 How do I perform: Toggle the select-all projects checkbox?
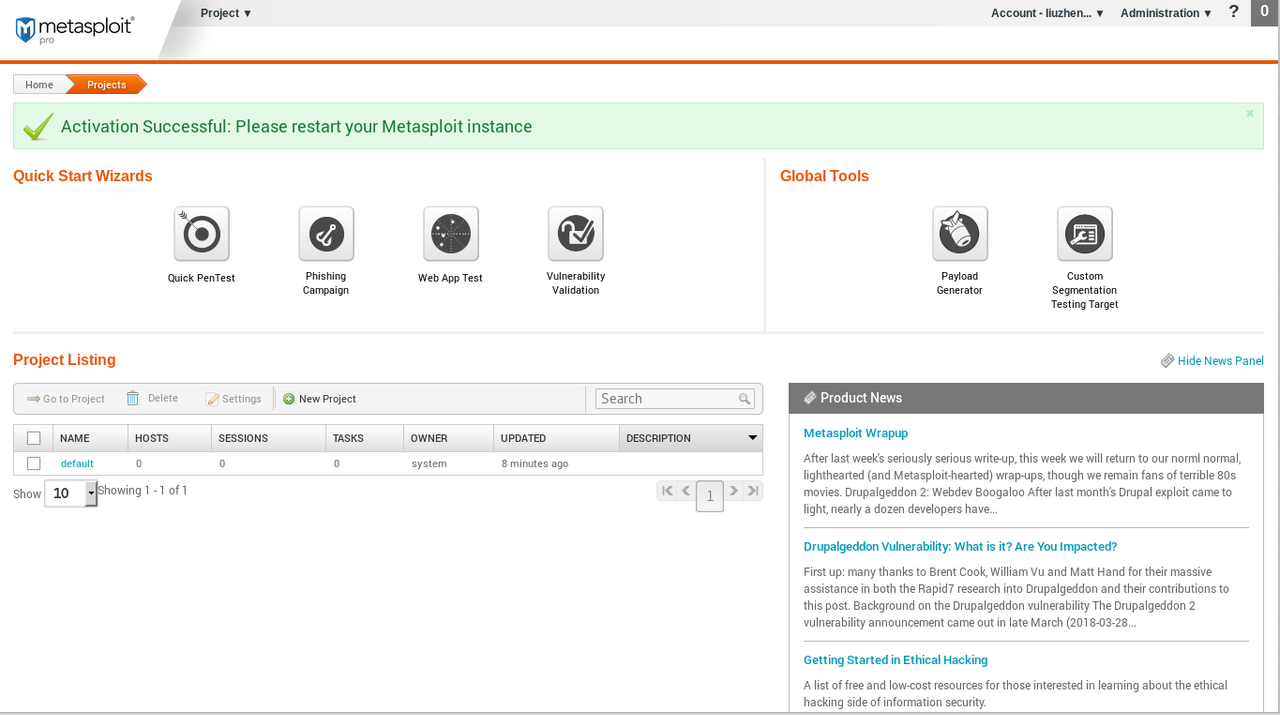pos(34,438)
